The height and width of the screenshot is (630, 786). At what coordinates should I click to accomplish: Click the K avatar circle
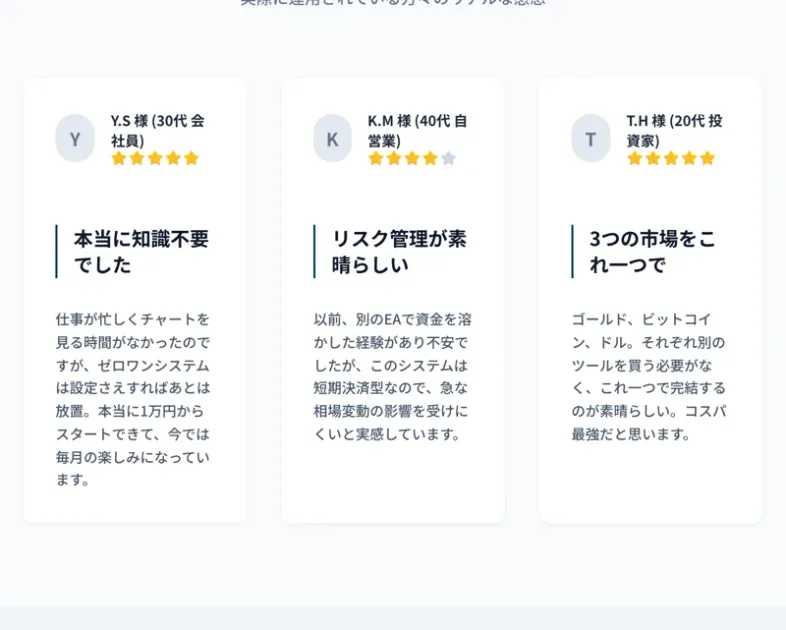coord(332,138)
